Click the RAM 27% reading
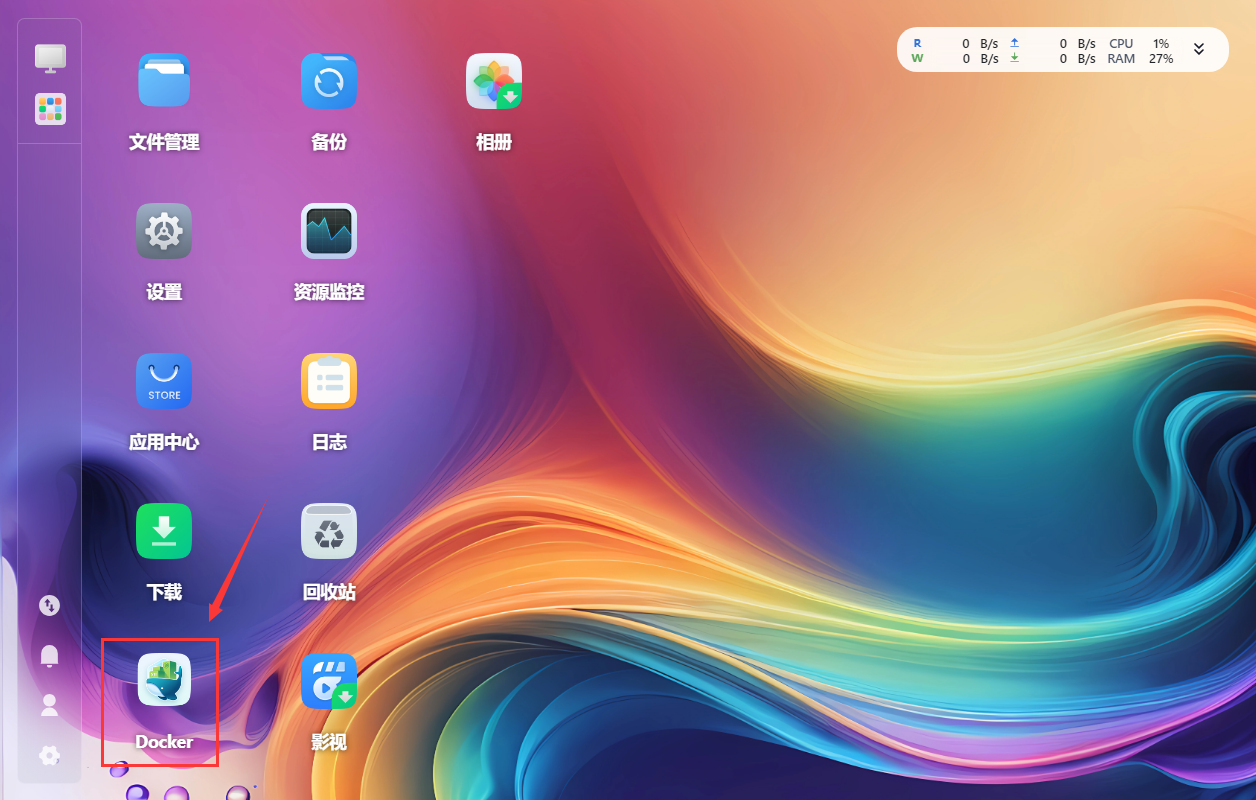 [1140, 59]
